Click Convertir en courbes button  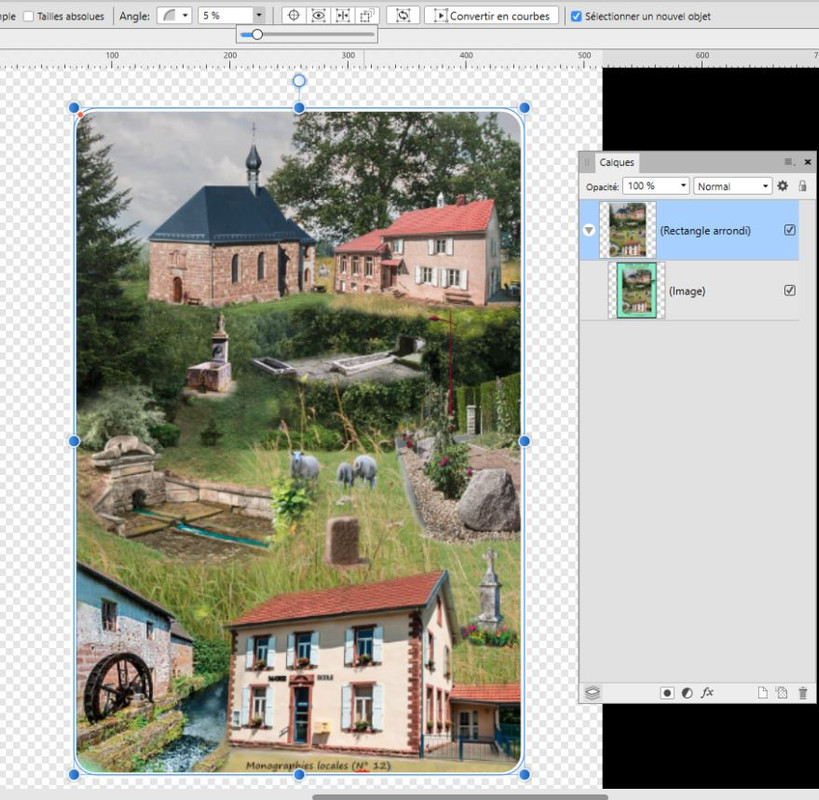[492, 16]
